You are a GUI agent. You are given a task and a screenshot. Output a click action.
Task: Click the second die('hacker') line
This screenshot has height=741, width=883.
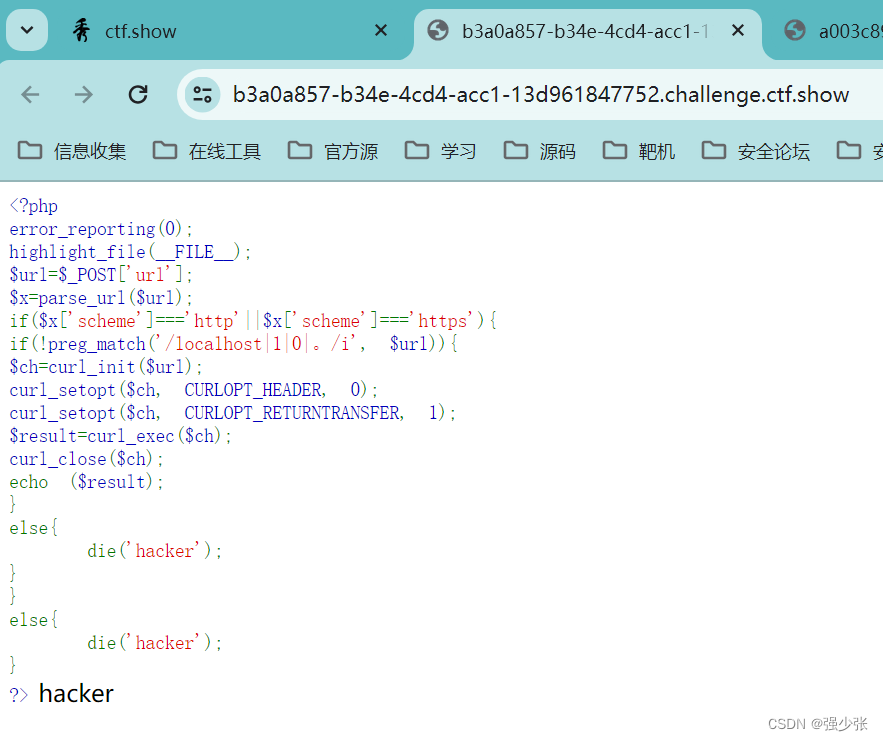(x=155, y=642)
